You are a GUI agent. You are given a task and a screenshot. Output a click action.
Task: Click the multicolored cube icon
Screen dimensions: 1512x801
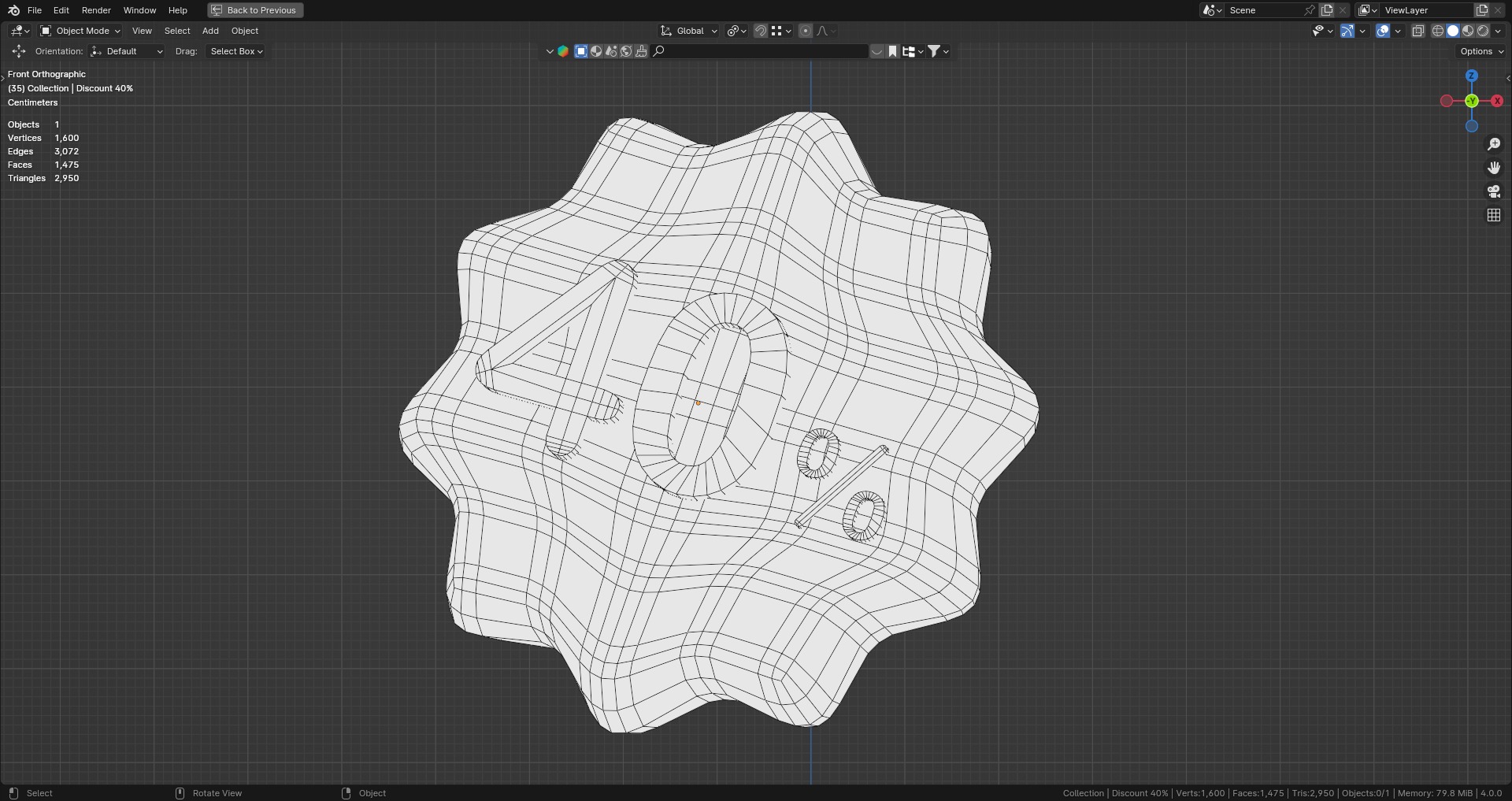tap(563, 51)
